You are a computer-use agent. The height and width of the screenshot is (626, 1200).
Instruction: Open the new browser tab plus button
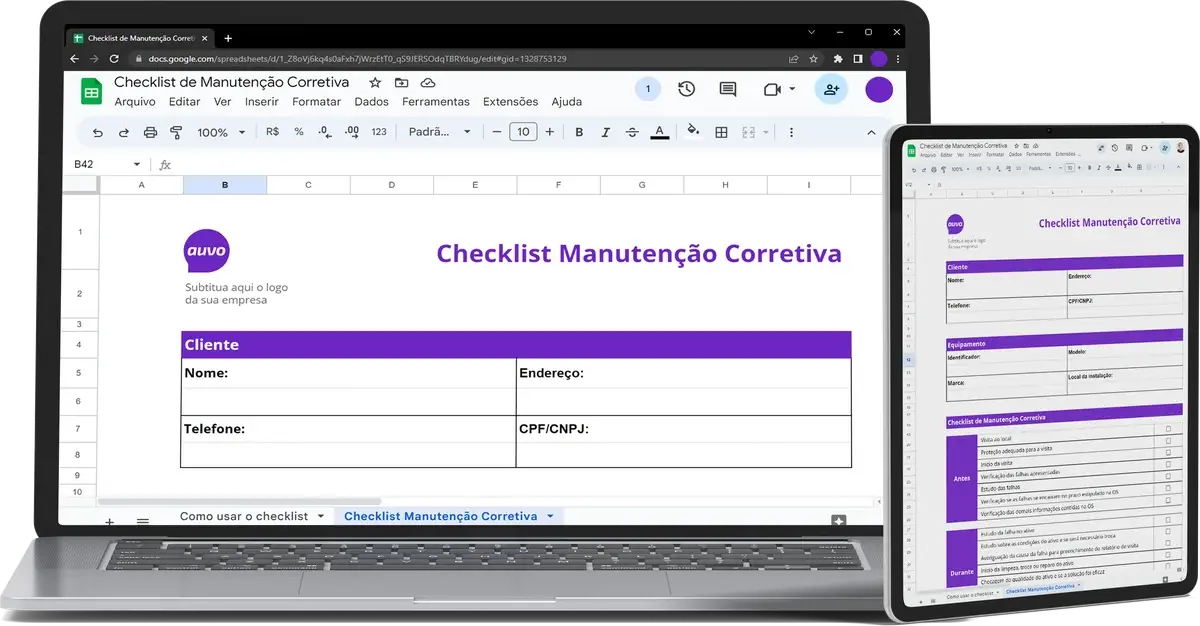click(228, 38)
